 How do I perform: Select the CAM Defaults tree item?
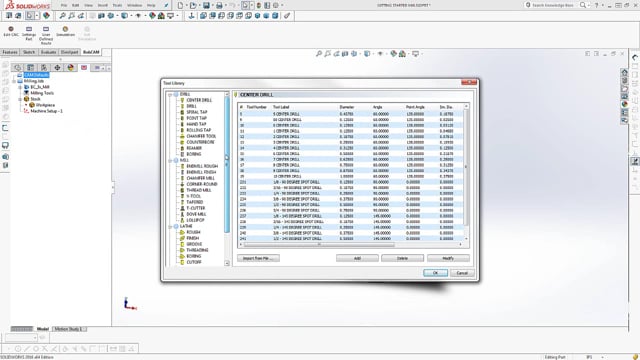pyautogui.click(x=36, y=75)
